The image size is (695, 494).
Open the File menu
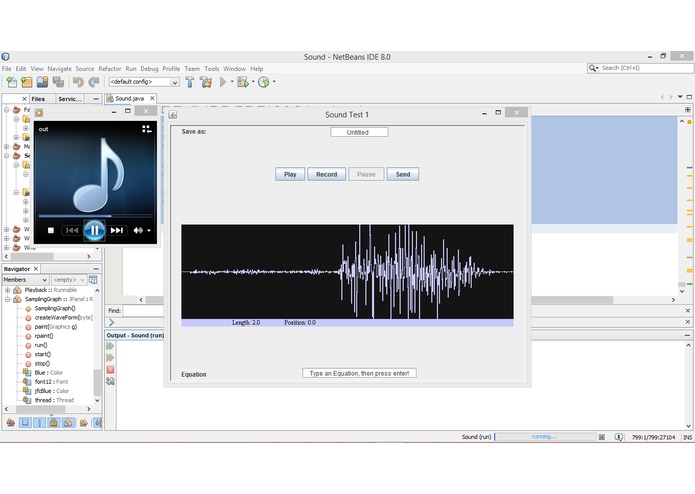coord(7,69)
